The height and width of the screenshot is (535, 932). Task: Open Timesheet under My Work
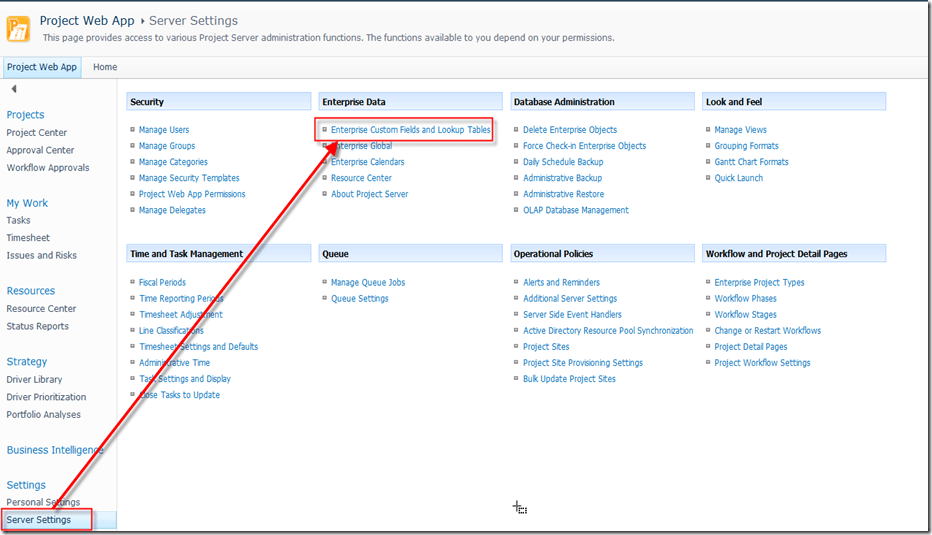(x=28, y=238)
